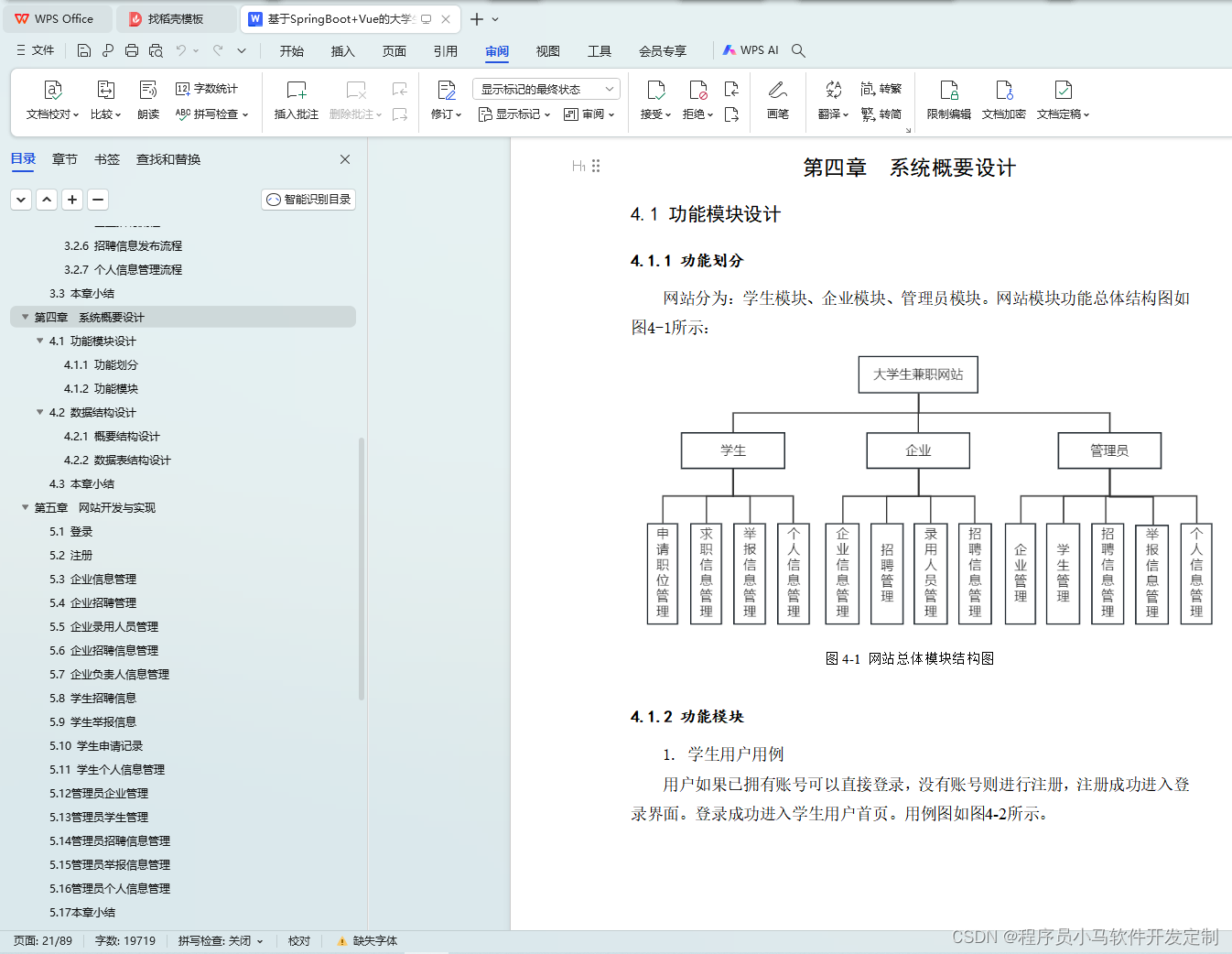Viewport: 1232px width, 954px height.
Task: Switch to the 书签 sidebar tab
Action: click(x=106, y=158)
